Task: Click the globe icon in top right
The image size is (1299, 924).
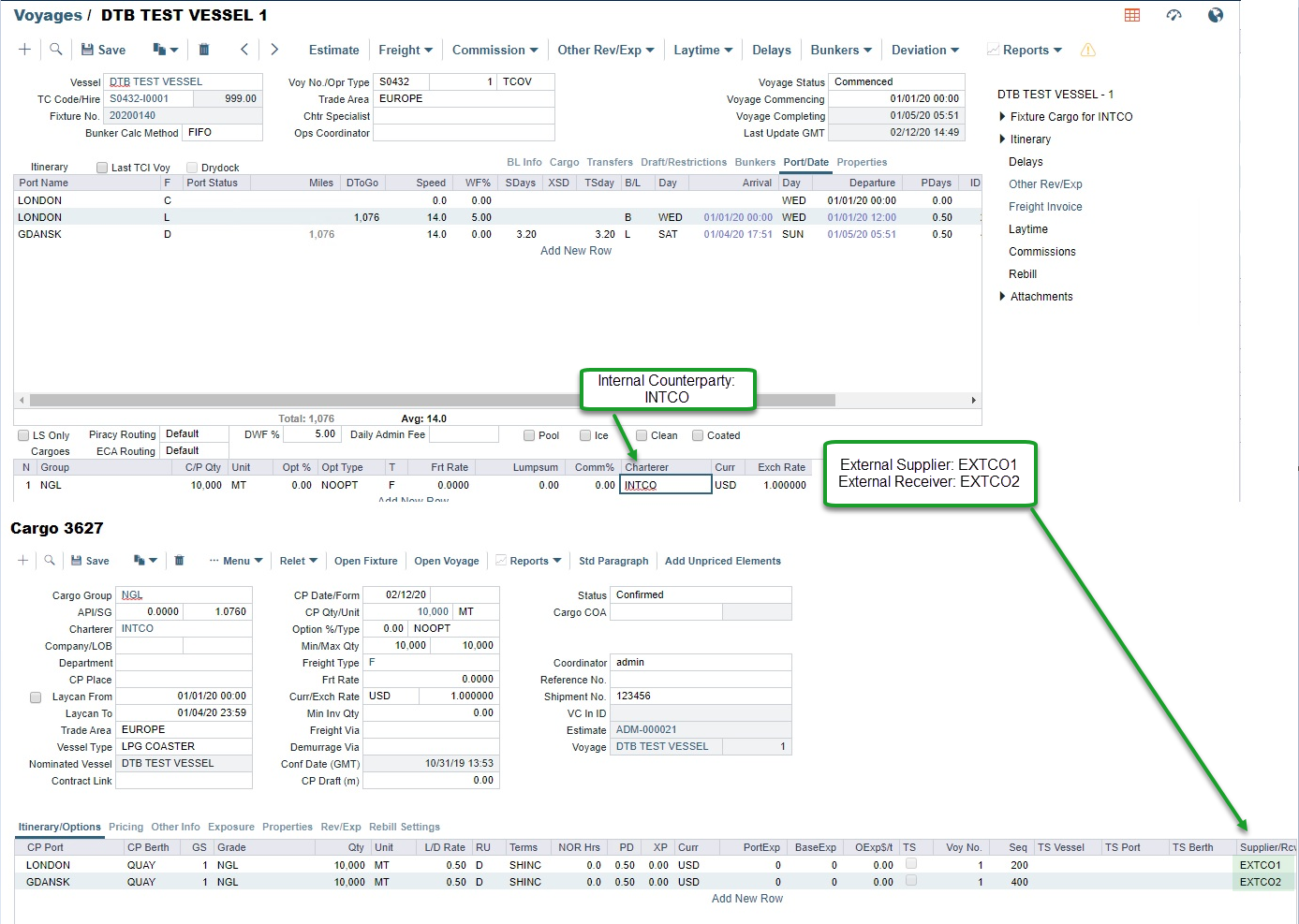Action: 1215,15
